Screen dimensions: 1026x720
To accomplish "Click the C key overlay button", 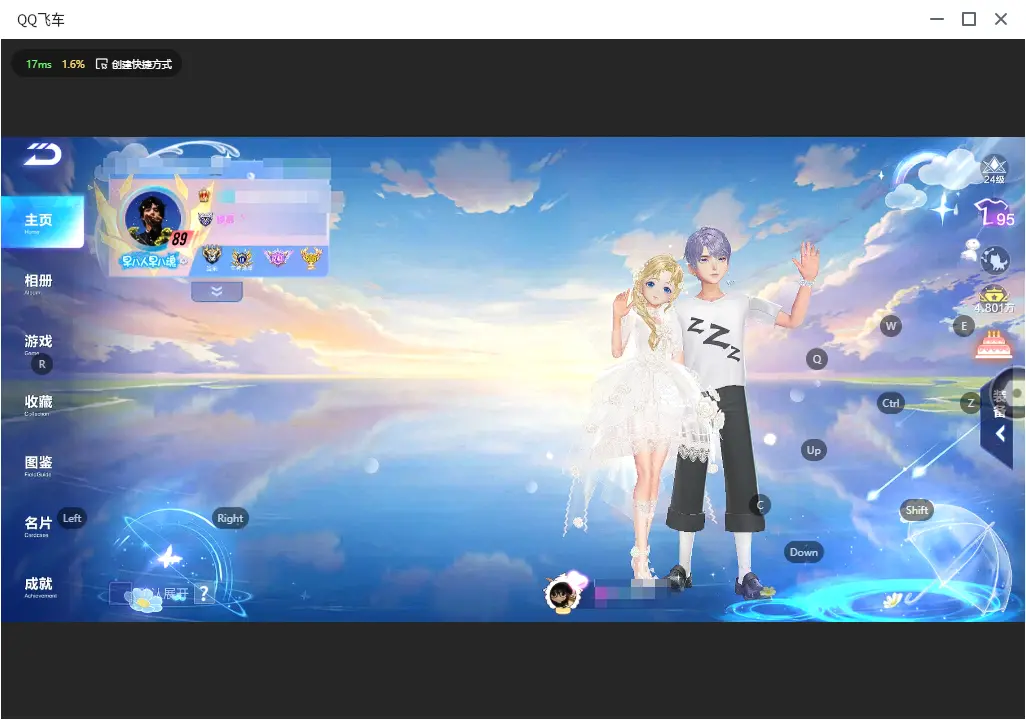I will point(760,505).
